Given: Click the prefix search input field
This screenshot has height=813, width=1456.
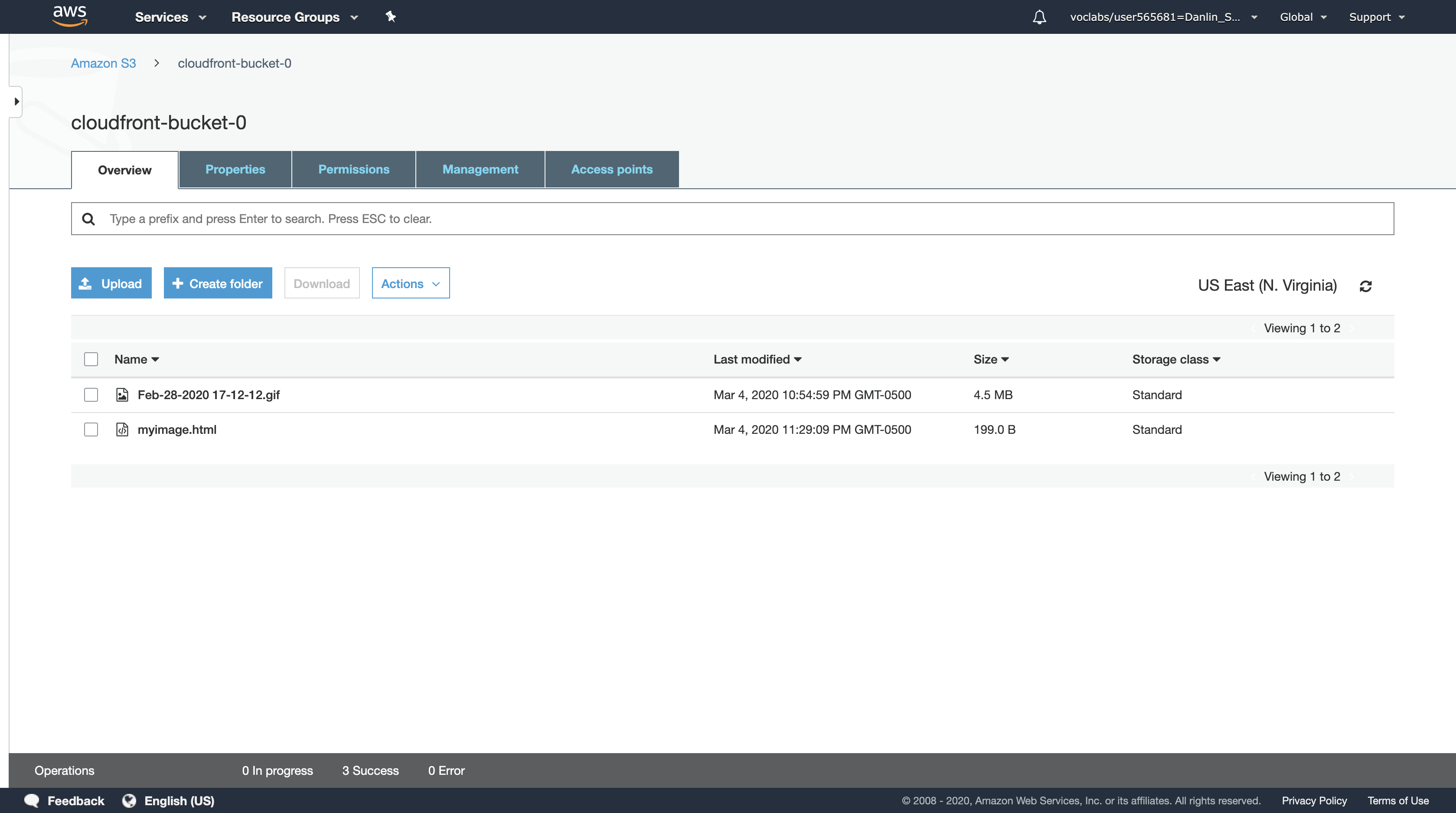Looking at the screenshot, I should coord(735,219).
